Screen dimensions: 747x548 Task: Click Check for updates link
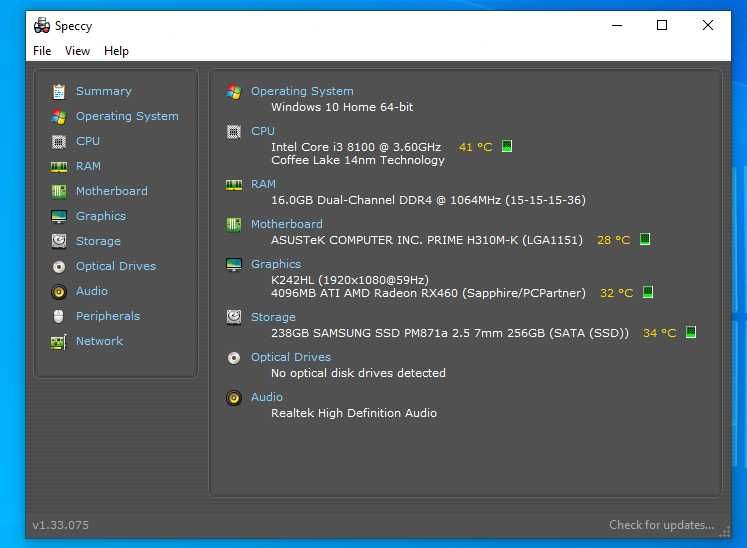[661, 525]
